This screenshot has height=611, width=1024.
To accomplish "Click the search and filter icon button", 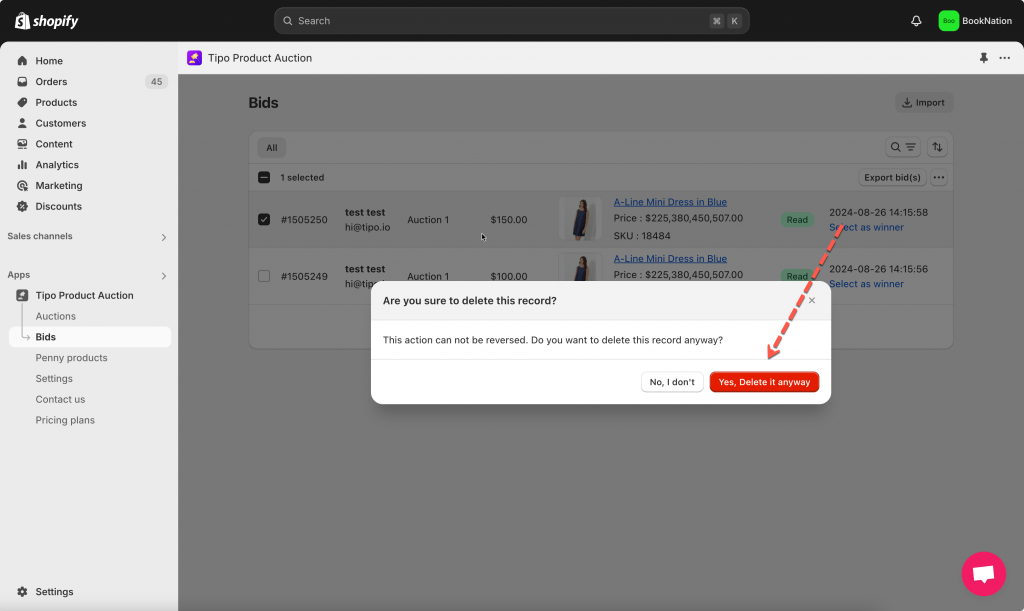I will pos(903,147).
